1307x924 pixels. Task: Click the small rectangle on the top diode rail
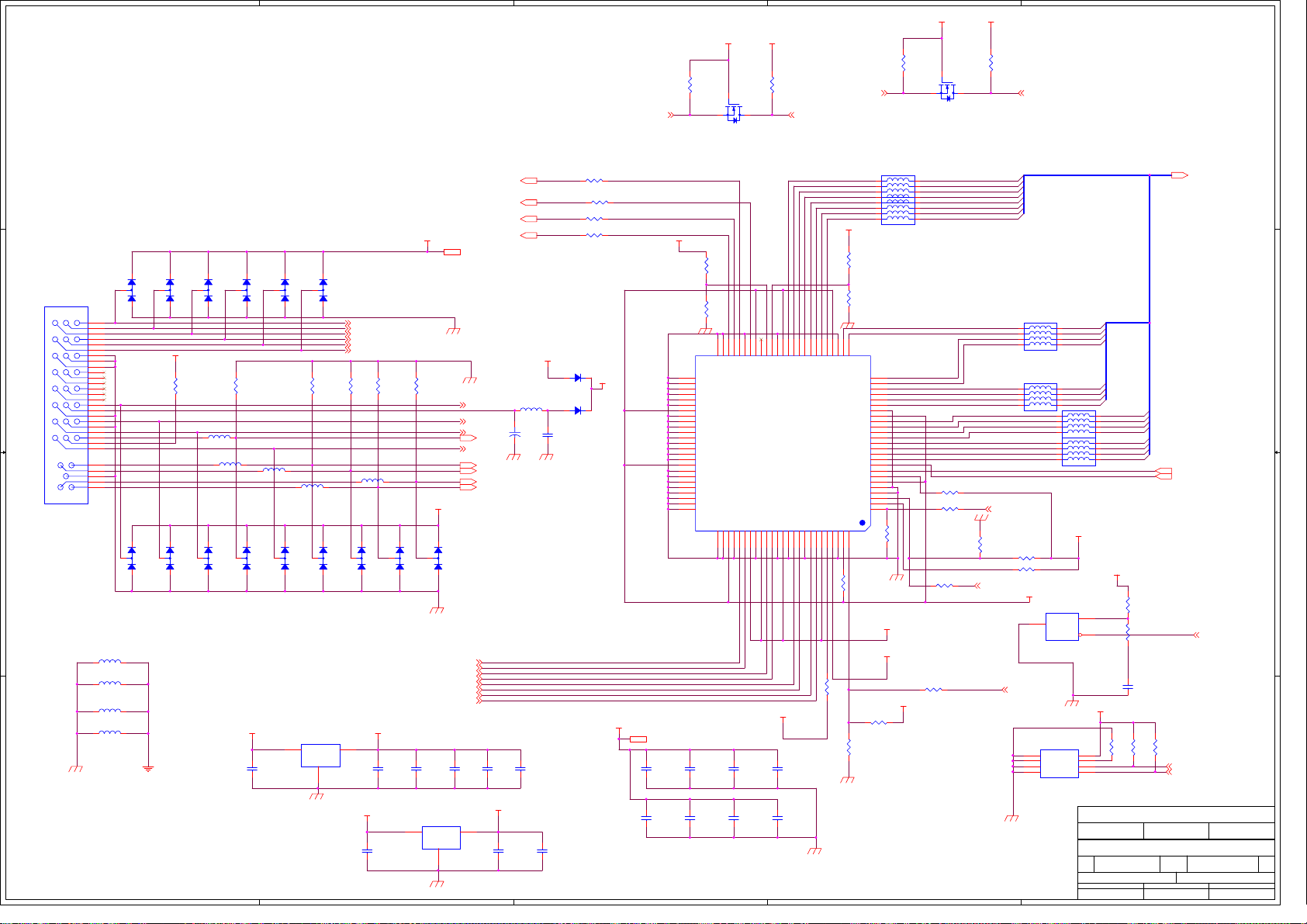pyautogui.click(x=452, y=251)
